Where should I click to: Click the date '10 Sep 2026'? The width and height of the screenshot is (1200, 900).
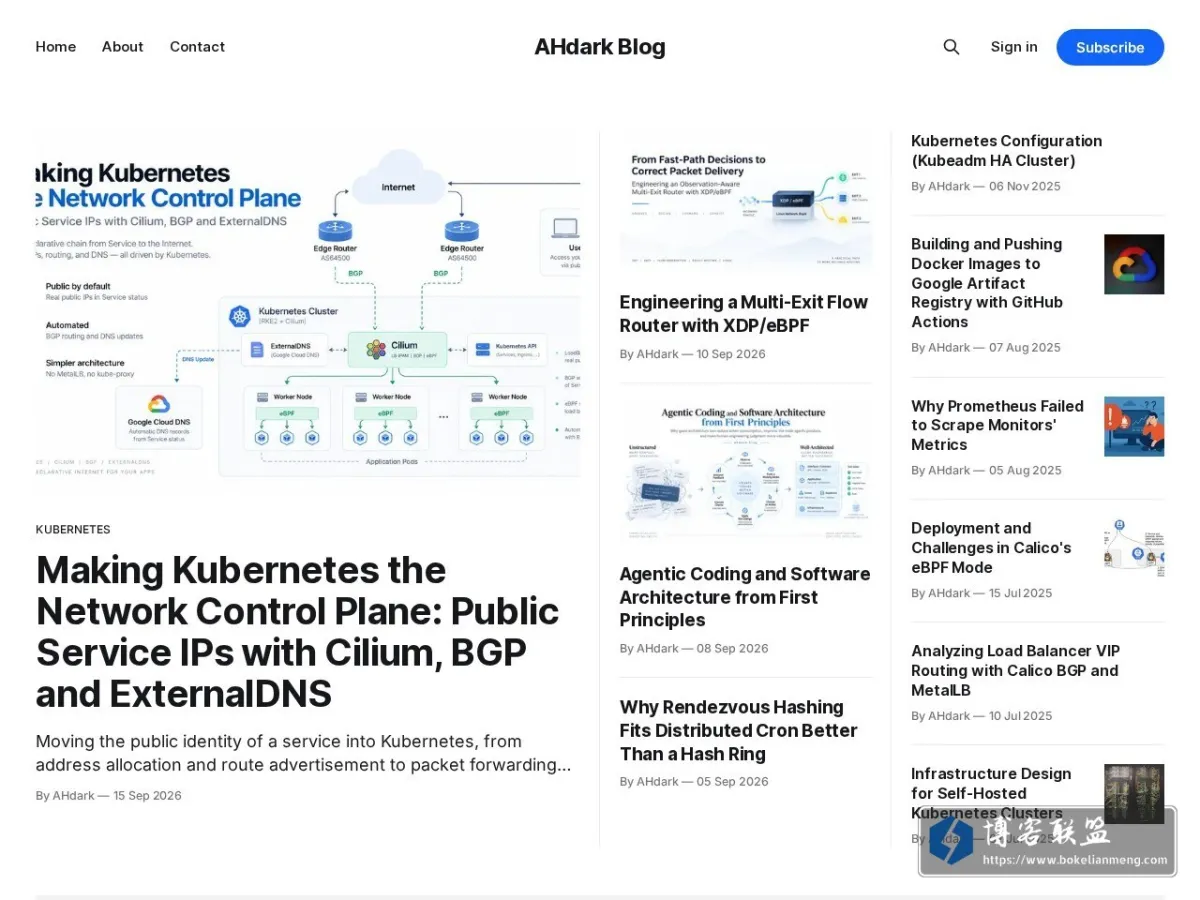click(x=731, y=354)
